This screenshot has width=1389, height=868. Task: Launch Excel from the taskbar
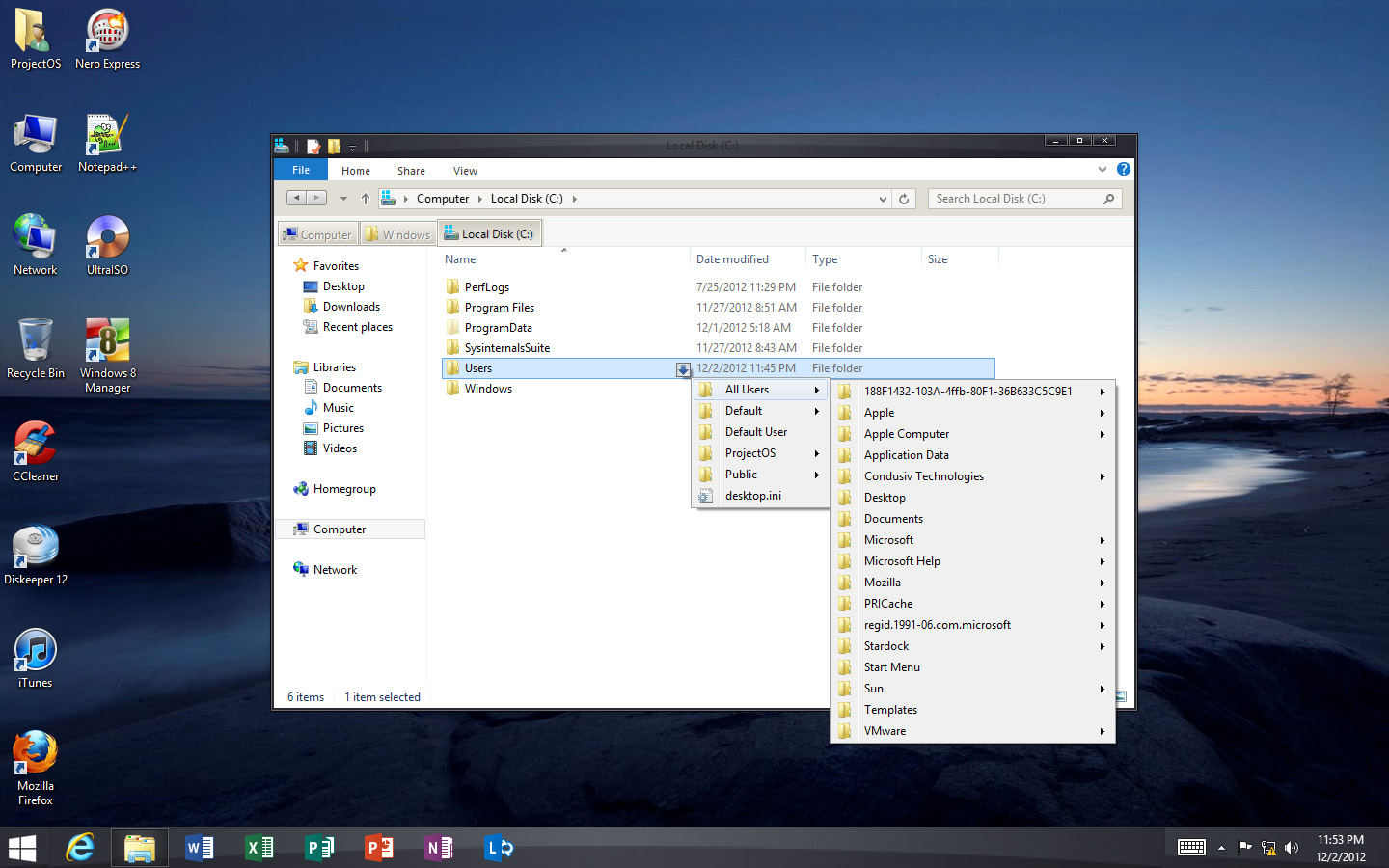[x=259, y=848]
